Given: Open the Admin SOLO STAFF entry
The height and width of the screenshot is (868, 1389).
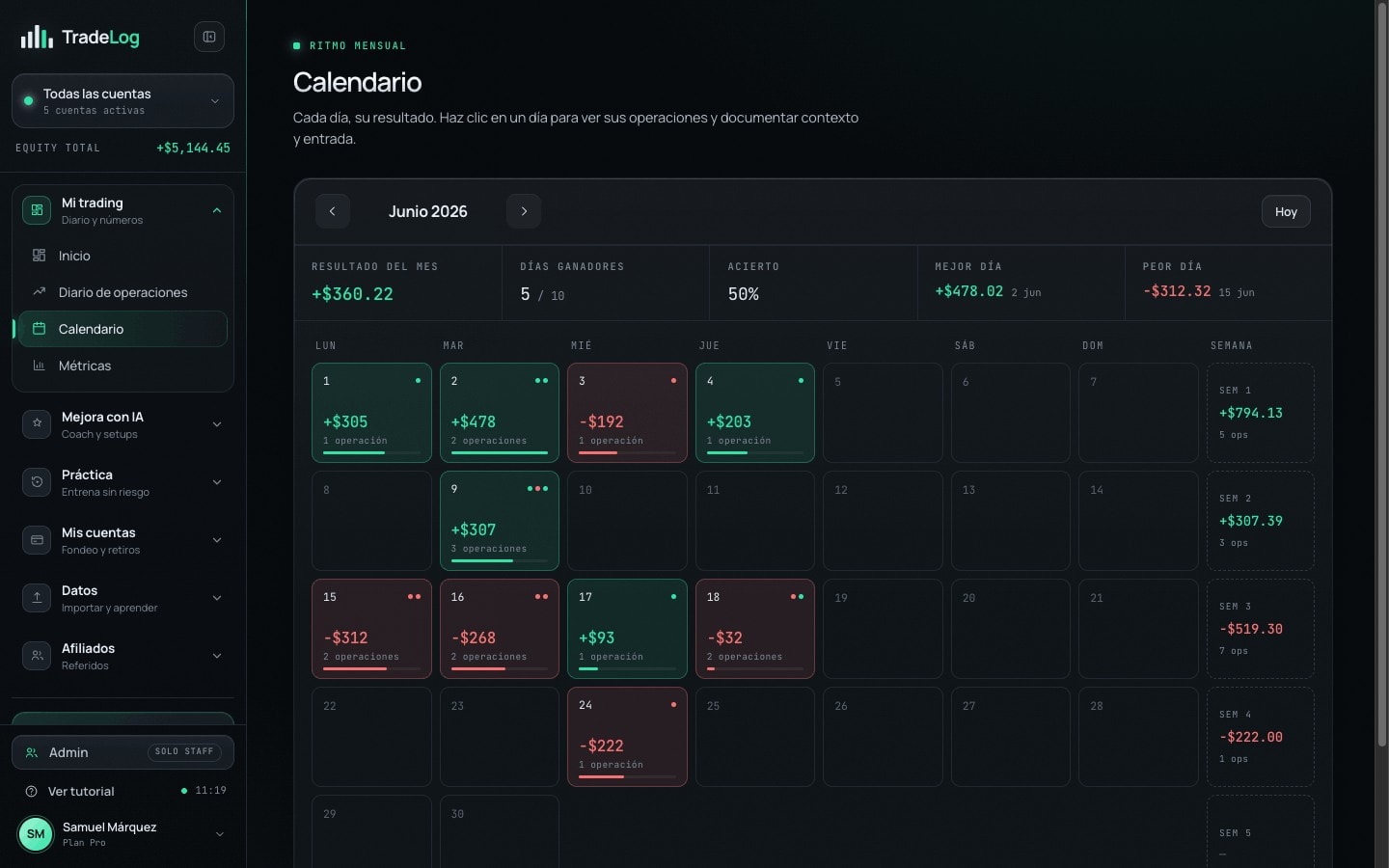Looking at the screenshot, I should tap(123, 752).
